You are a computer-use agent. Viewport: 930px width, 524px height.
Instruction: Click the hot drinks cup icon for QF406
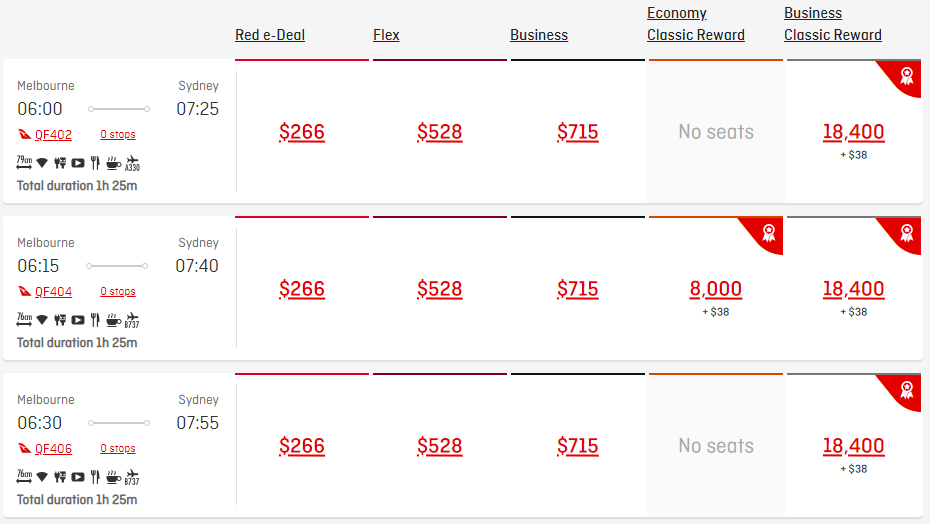tap(113, 477)
